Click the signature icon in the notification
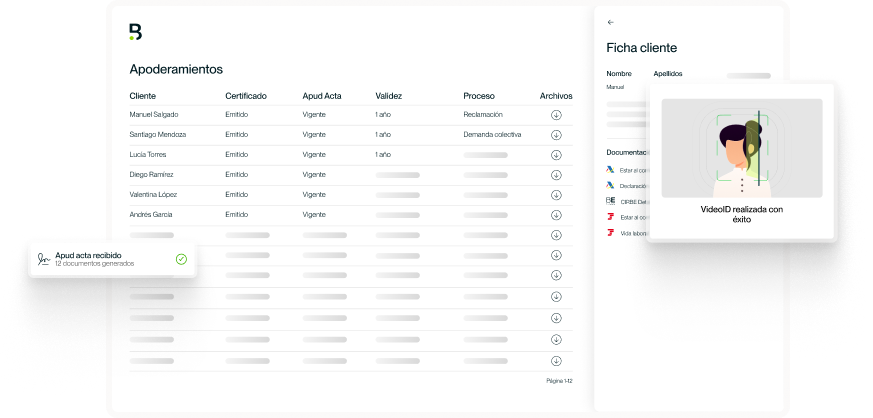This screenshot has height=418, width=873. (x=43, y=259)
